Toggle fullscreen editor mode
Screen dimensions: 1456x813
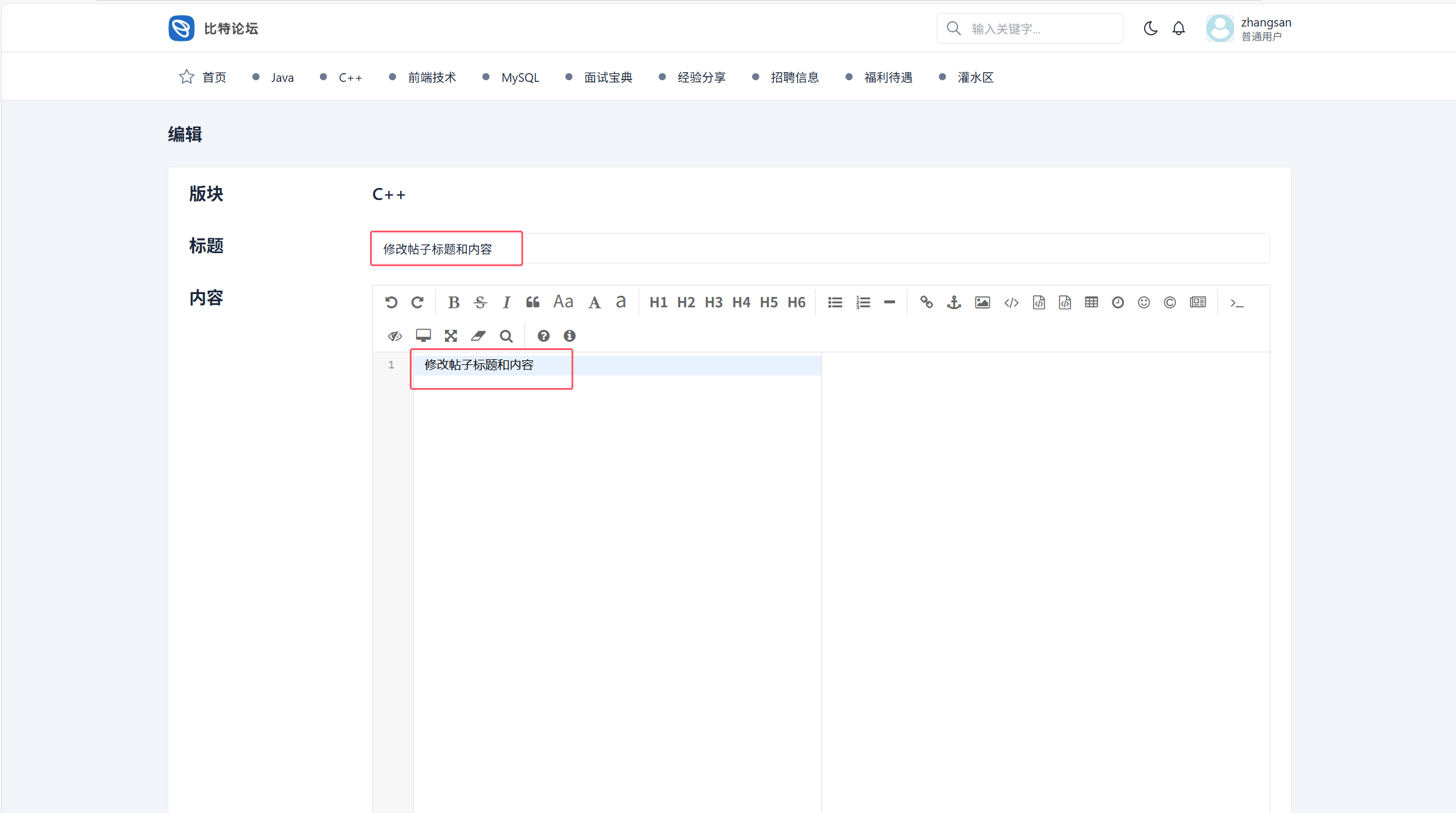click(451, 336)
